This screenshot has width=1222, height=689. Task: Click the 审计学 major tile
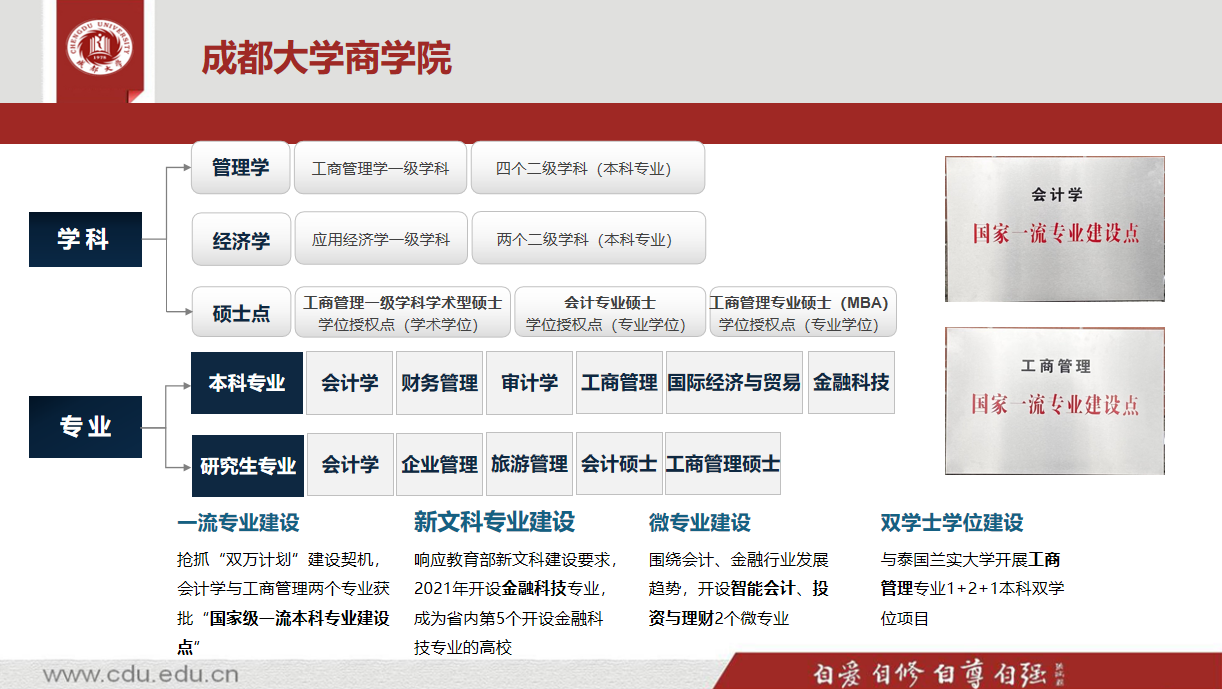click(x=529, y=383)
